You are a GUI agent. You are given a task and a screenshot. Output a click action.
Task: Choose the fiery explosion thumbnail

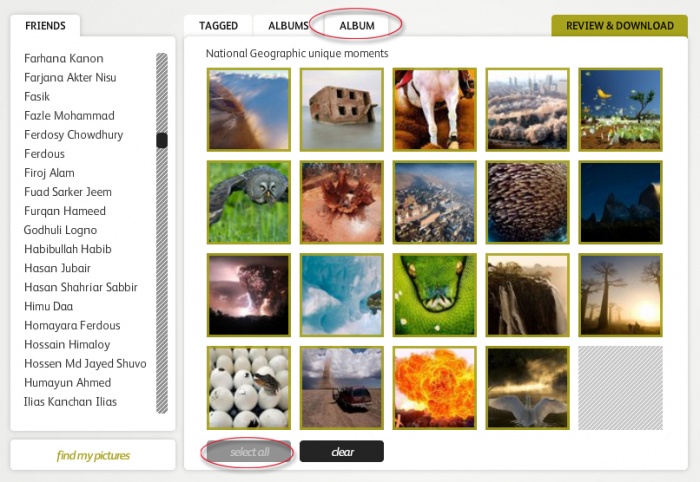coord(434,388)
